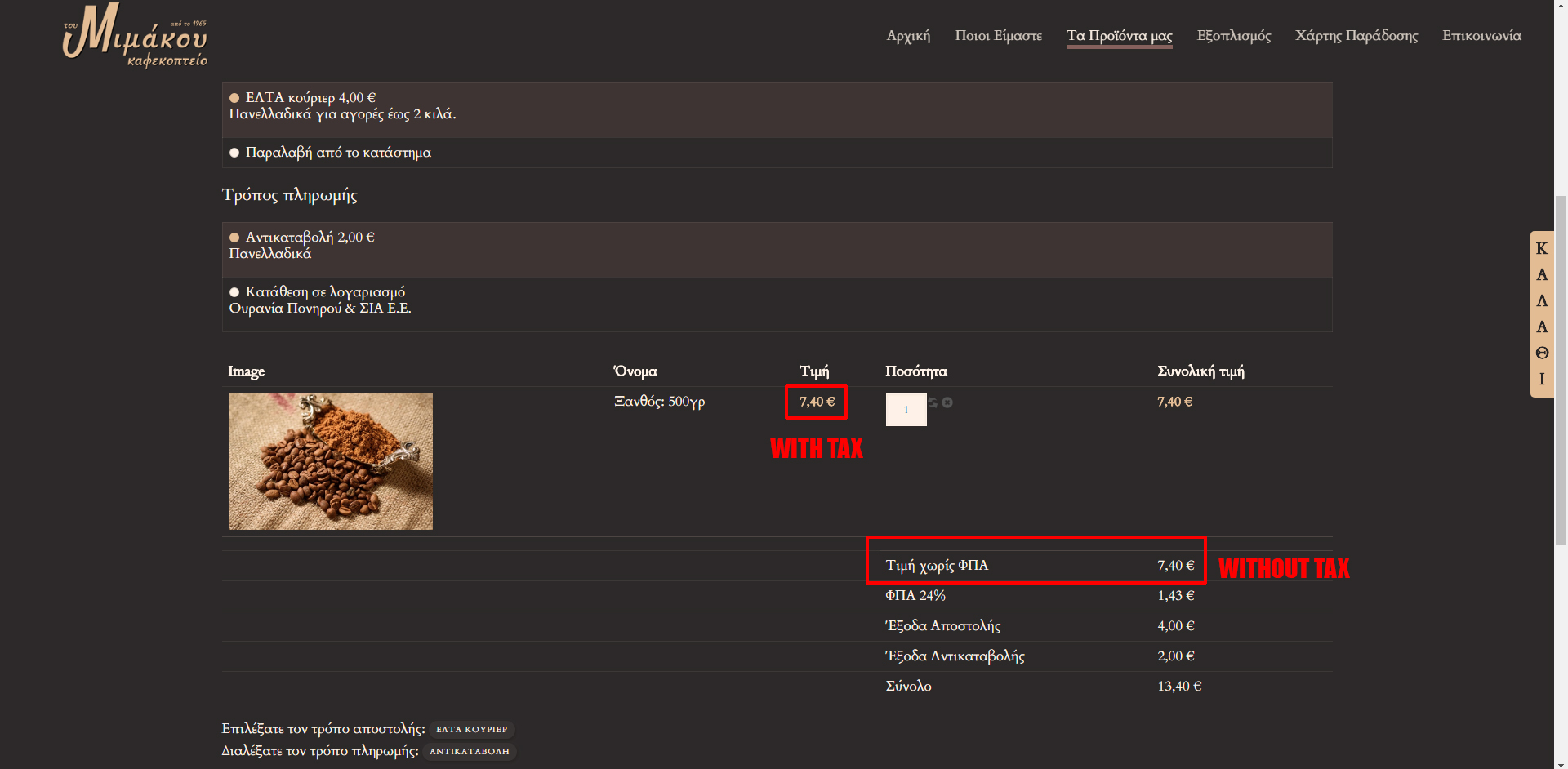Click the Σύνολο 13,40 € total value
This screenshot has height=769, width=1568.
tap(1179, 687)
